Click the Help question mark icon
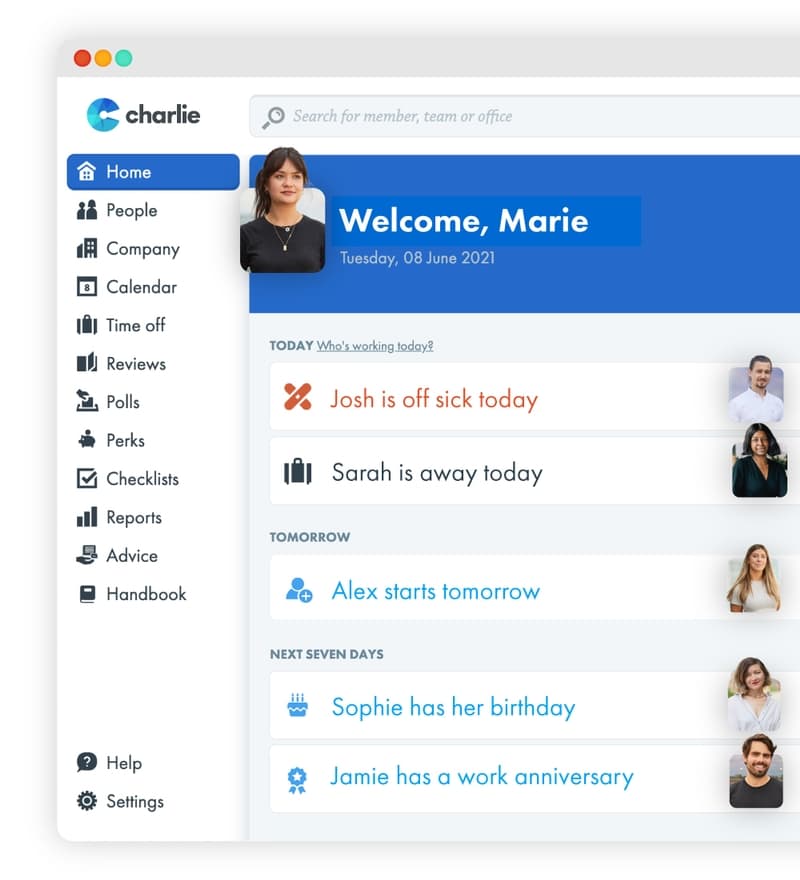The width and height of the screenshot is (800, 880). 88,762
